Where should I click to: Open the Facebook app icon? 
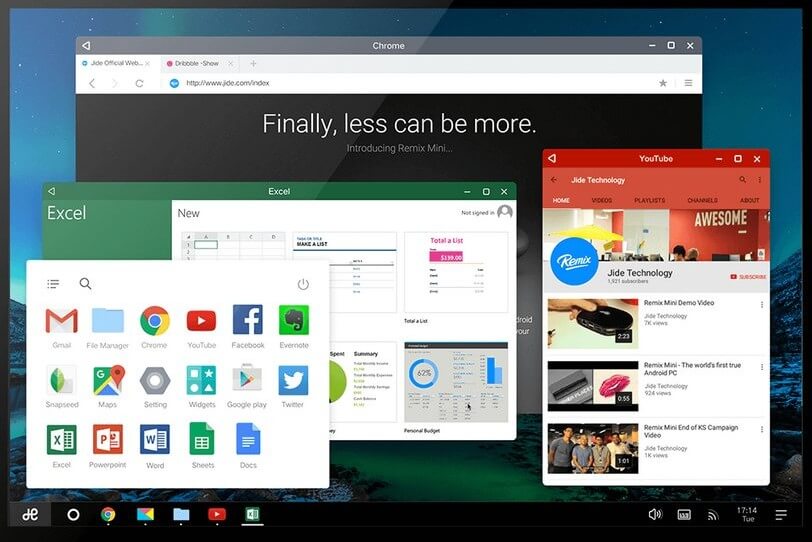[x=248, y=320]
